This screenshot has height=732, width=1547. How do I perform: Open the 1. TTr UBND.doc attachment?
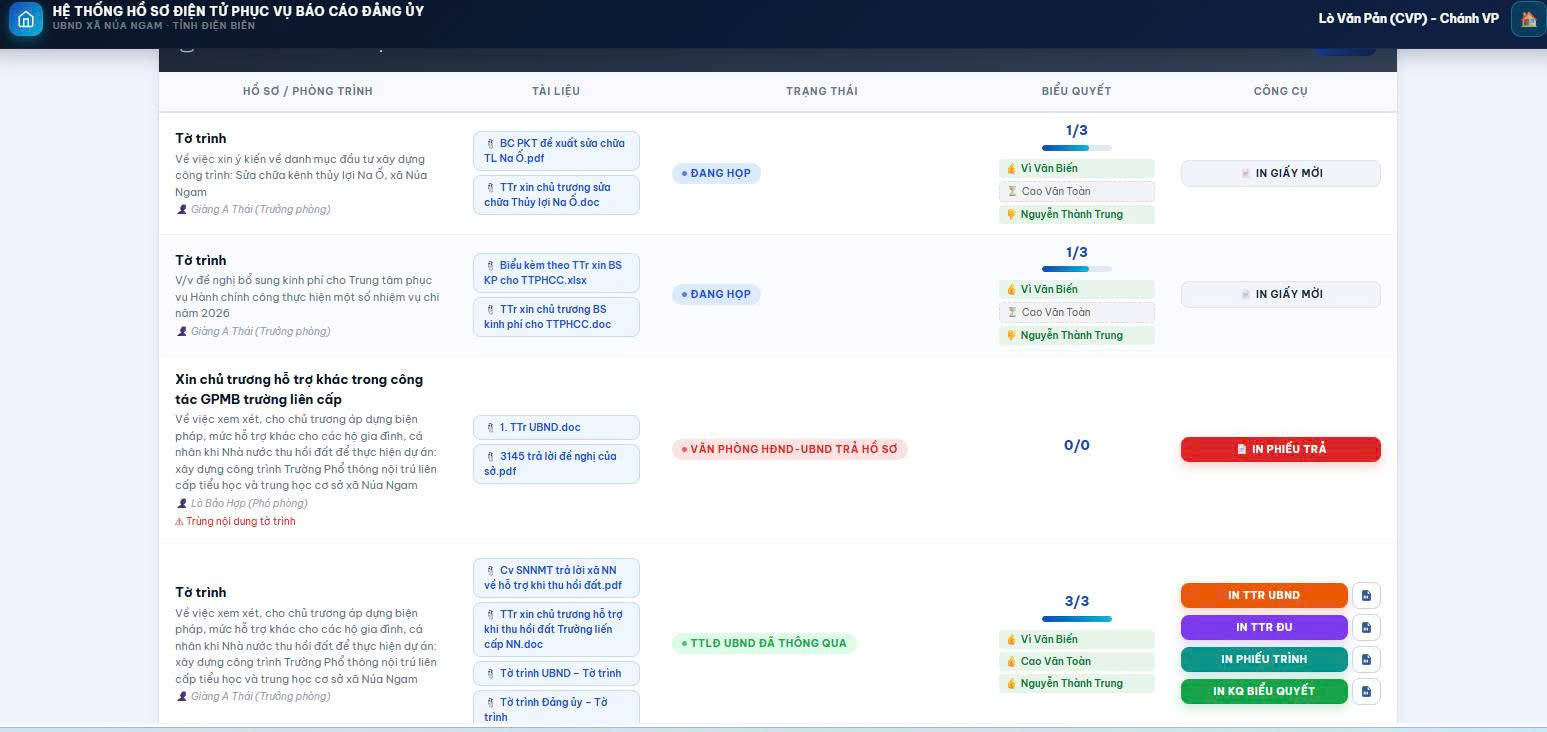pyautogui.click(x=556, y=427)
